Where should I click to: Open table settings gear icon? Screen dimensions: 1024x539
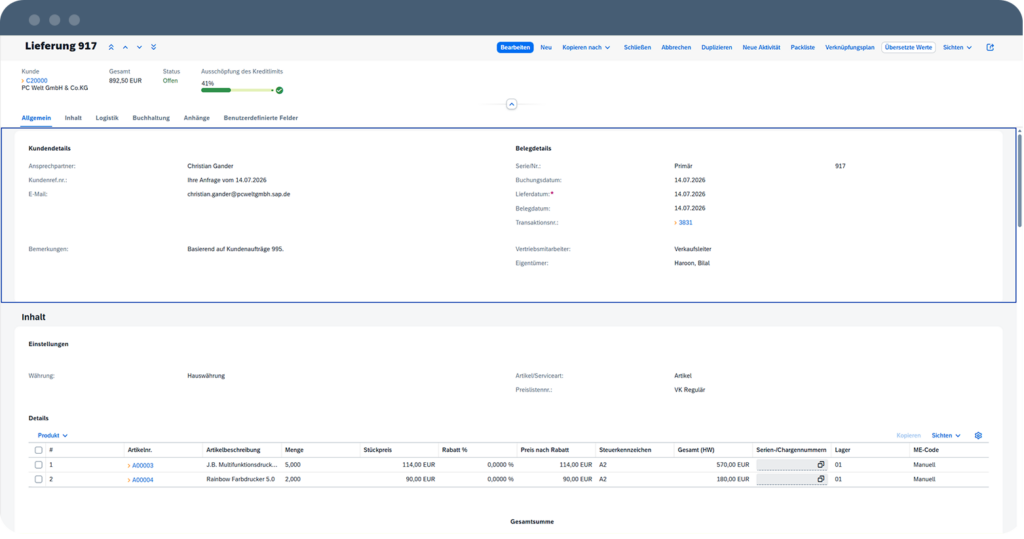tap(978, 435)
